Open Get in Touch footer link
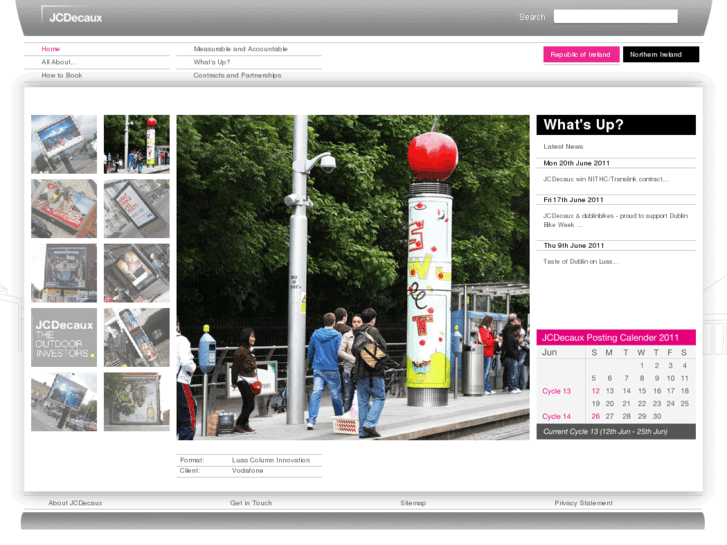 click(x=251, y=503)
